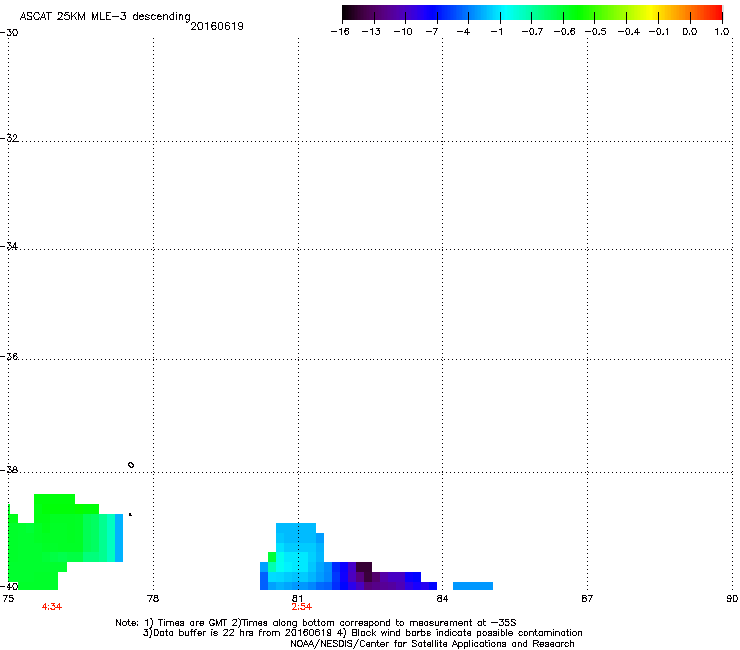Select the date 20160619 beside the title
The height and width of the screenshot is (650, 740).
click(x=217, y=26)
